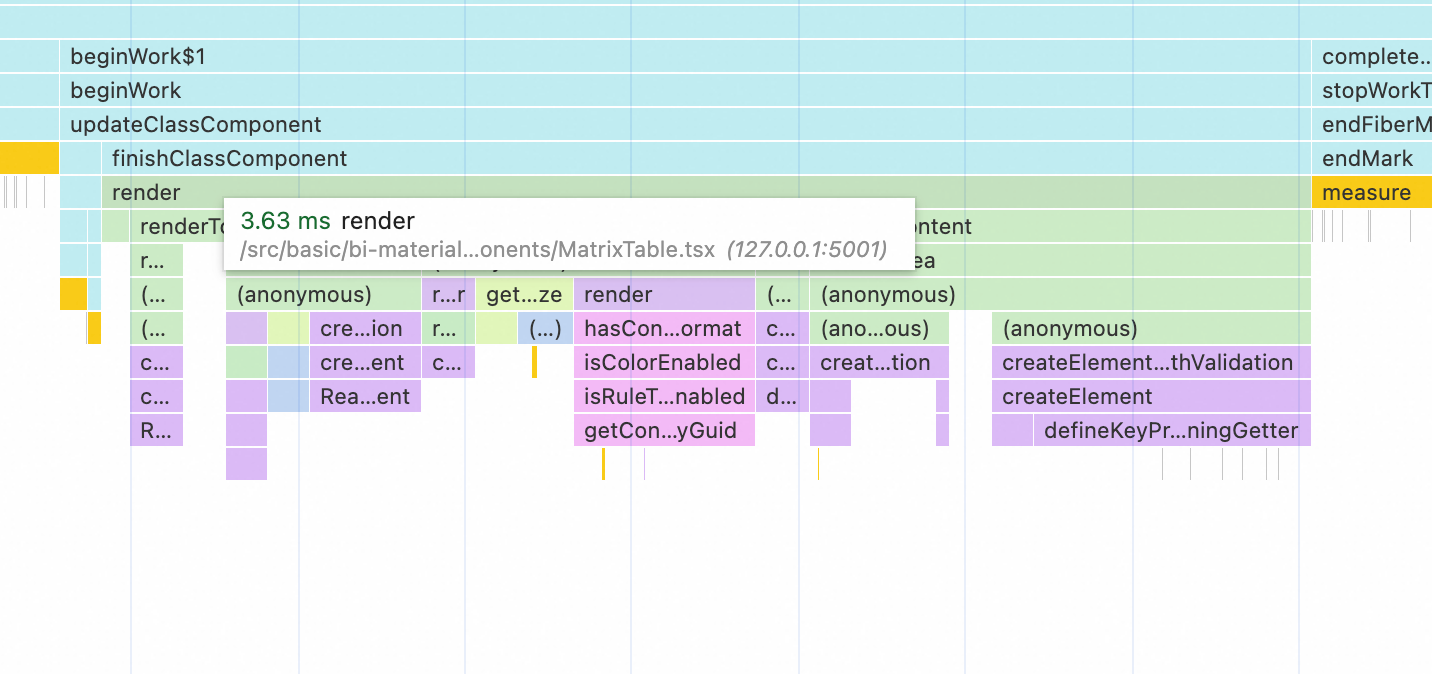The image size is (1432, 674).
Task: Click the beginWork call frame
Action: 685,91
